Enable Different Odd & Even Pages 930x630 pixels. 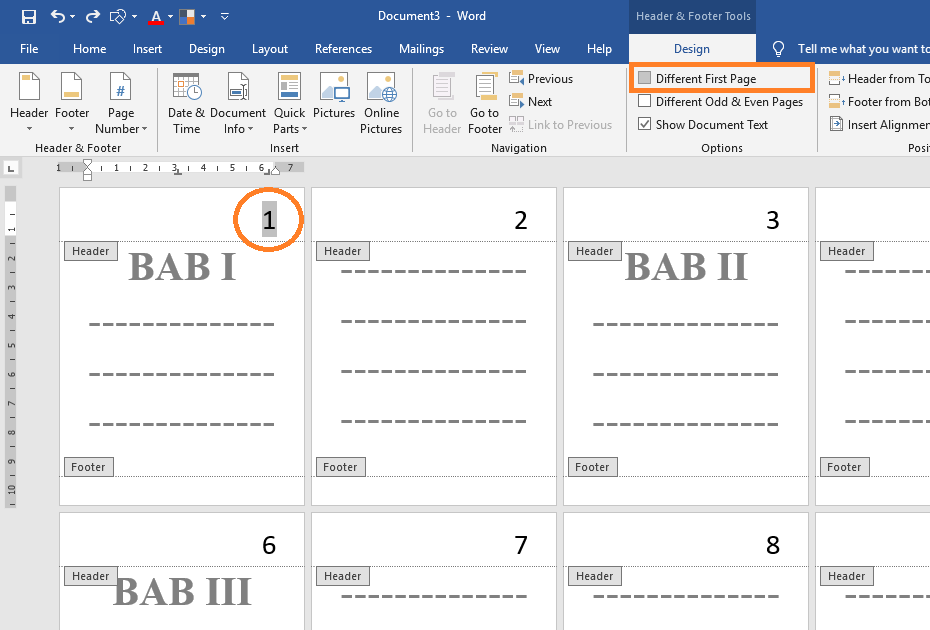coord(645,101)
